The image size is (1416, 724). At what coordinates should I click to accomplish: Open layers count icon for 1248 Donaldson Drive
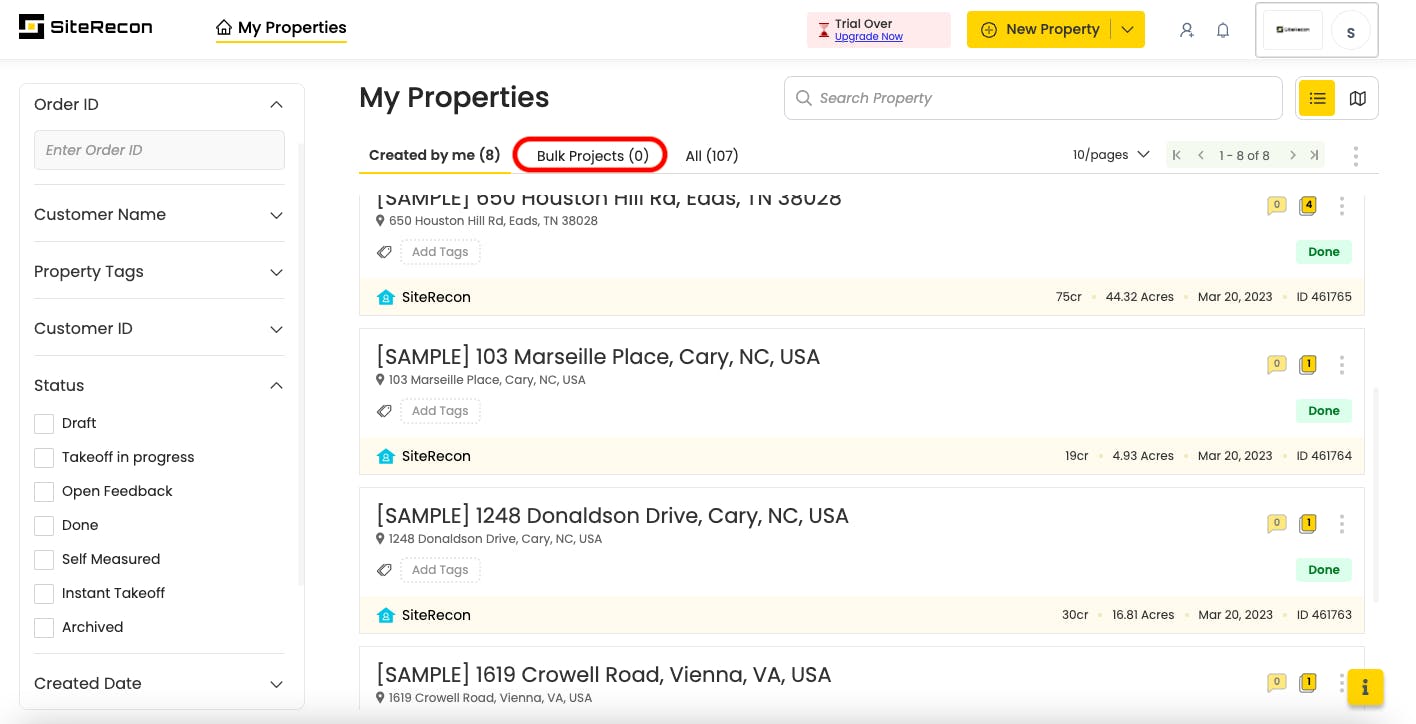[1307, 524]
